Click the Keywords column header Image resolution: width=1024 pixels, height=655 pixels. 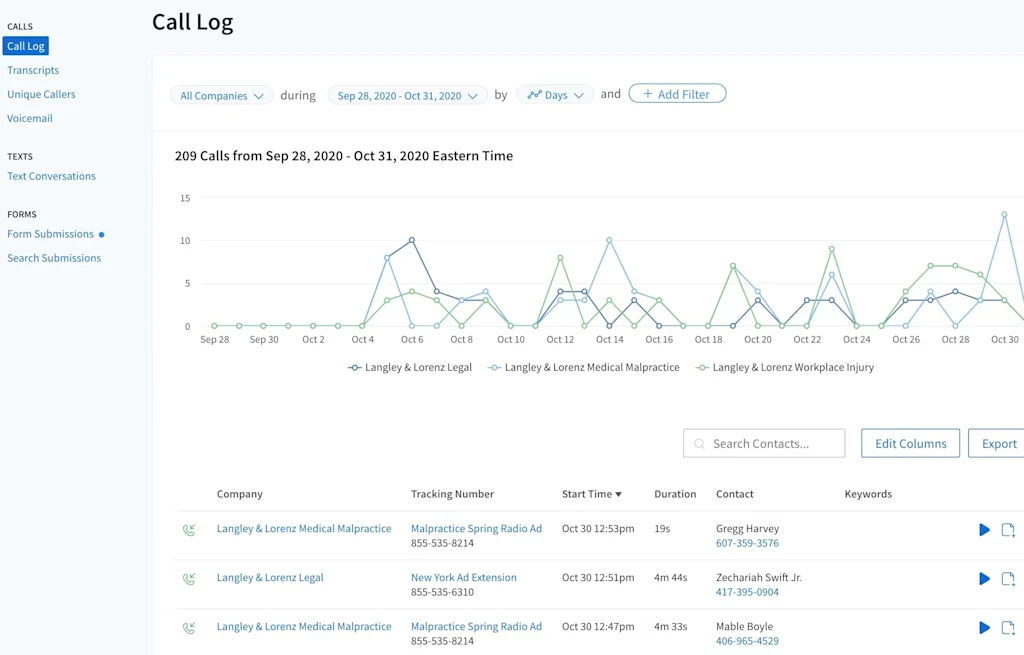(x=868, y=494)
